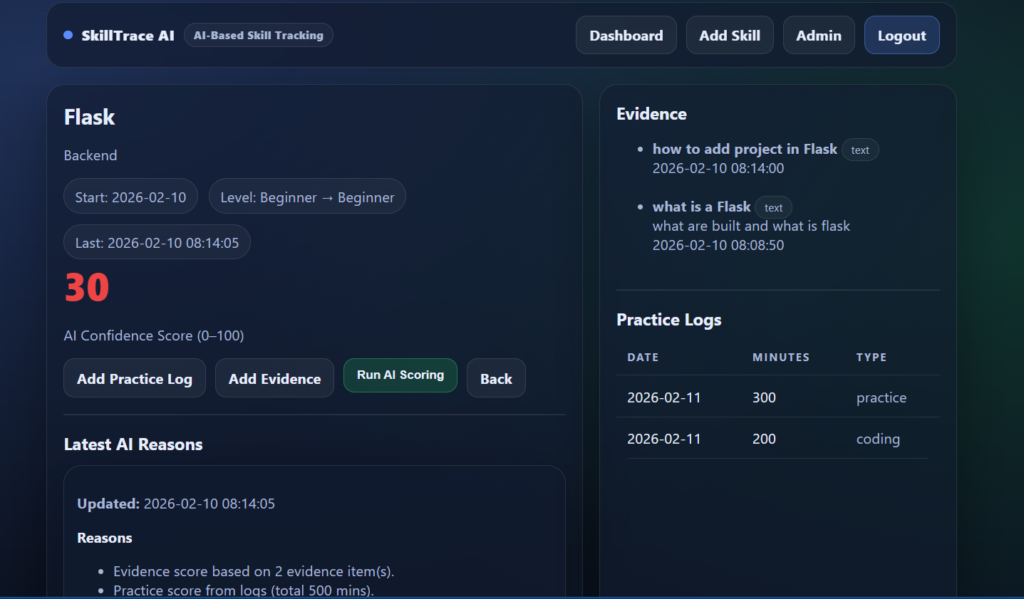
Task: Select the text badge beside 'what is a Flask'
Action: click(x=773, y=207)
